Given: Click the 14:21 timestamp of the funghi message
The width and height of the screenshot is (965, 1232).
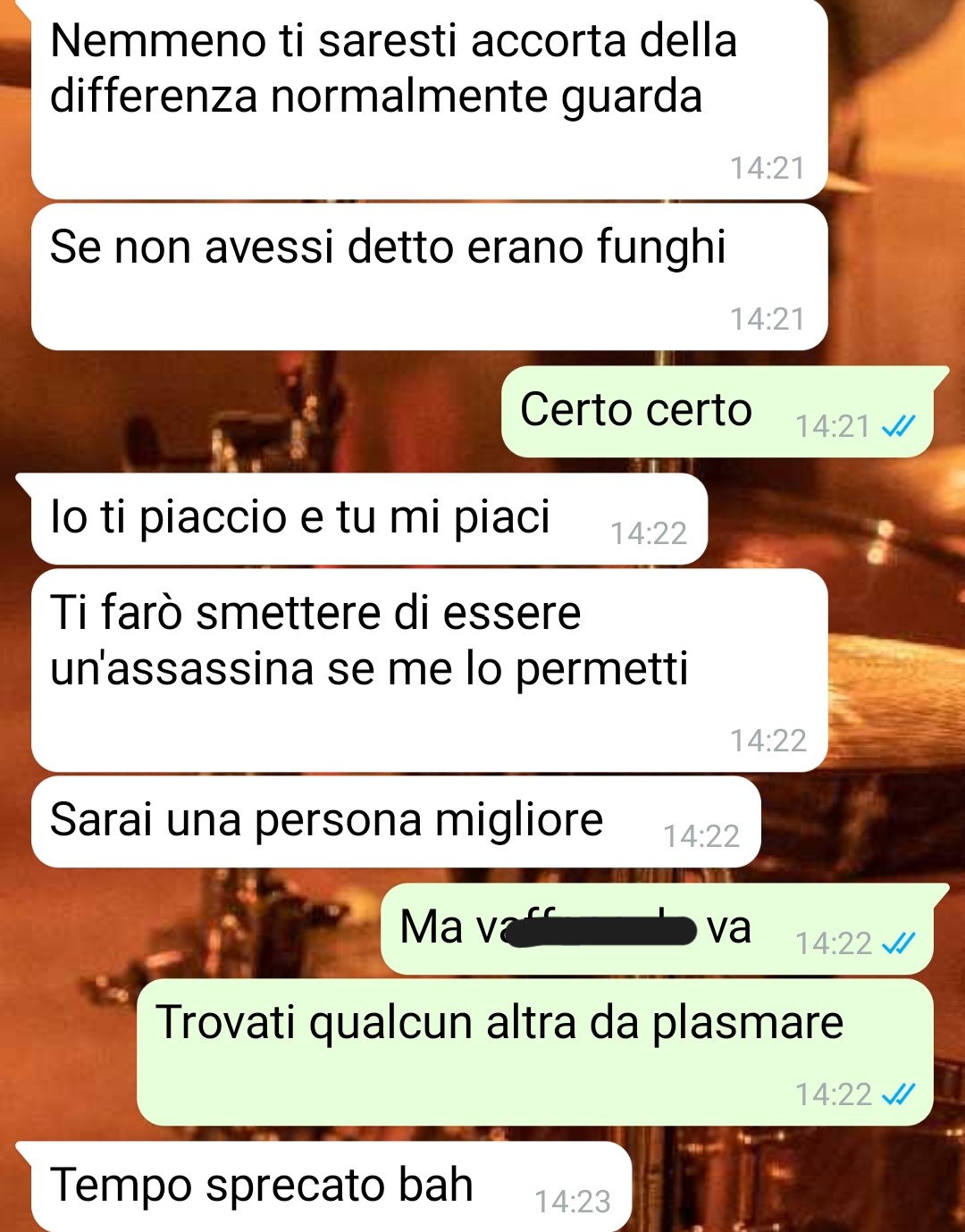Looking at the screenshot, I should click(x=768, y=319).
